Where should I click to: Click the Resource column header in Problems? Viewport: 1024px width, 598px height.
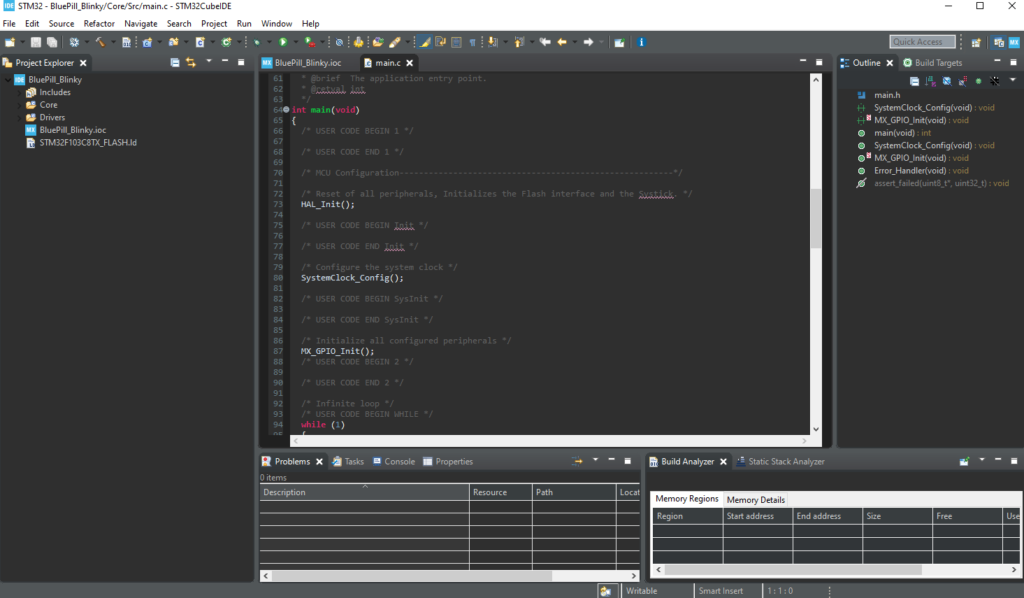[x=501, y=492]
